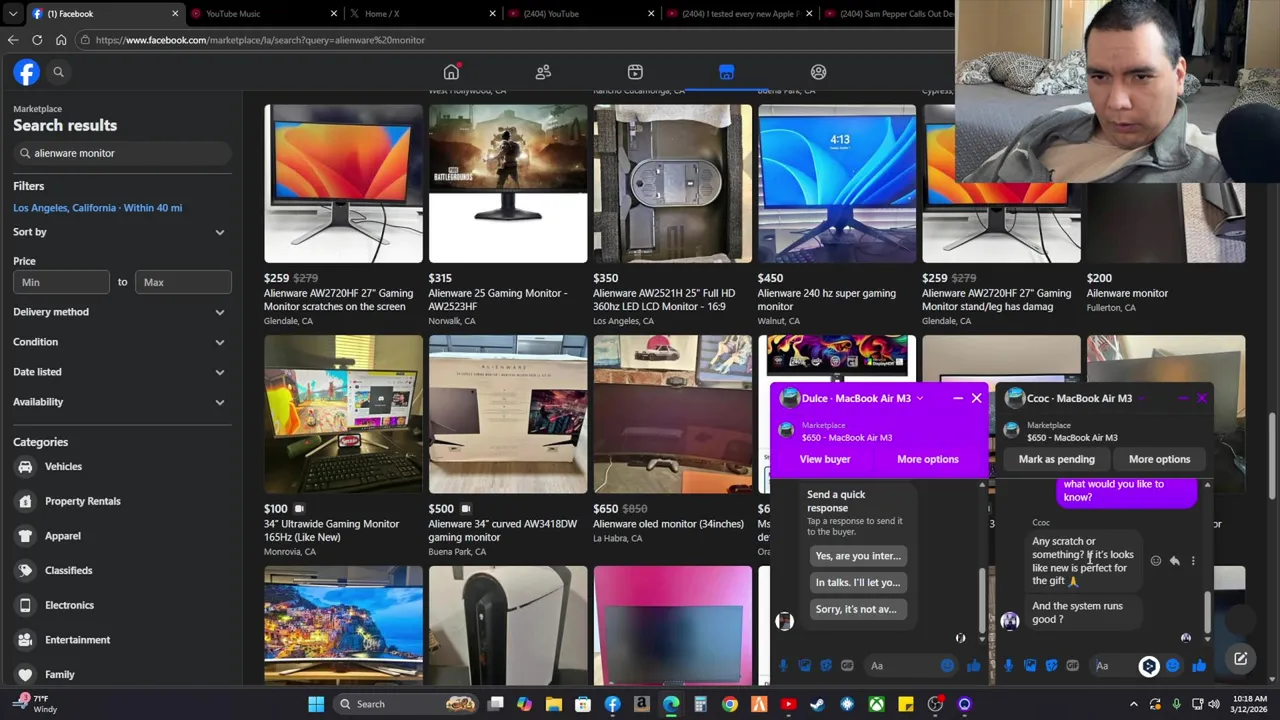This screenshot has height=720, width=1280.
Task: Open emoji picker in Ccoc chat
Action: pos(1172,666)
